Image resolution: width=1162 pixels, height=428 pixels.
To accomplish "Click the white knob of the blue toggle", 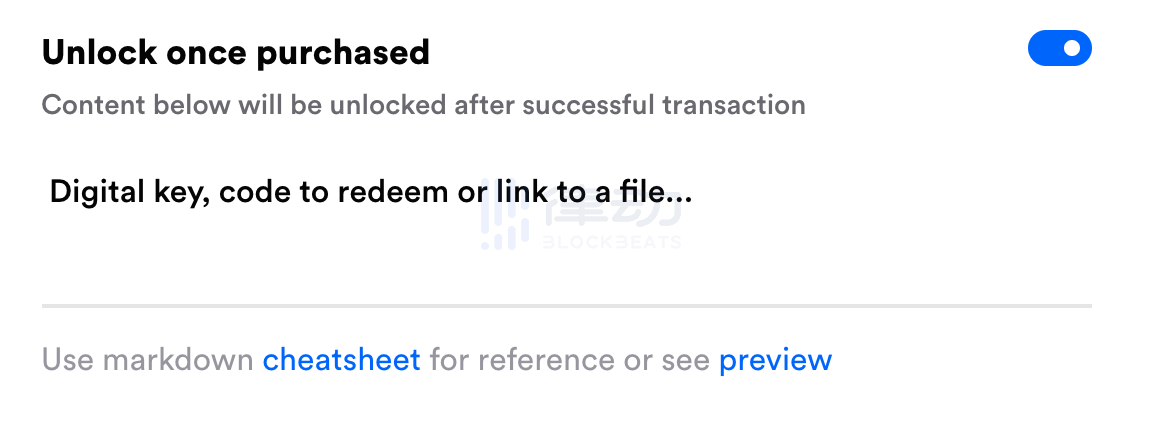I will coord(1073,48).
